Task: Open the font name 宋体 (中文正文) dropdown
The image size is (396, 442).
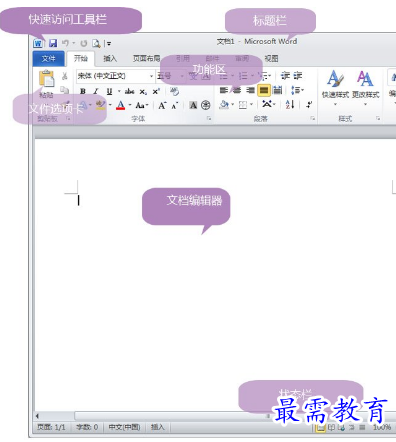Action: [151, 76]
